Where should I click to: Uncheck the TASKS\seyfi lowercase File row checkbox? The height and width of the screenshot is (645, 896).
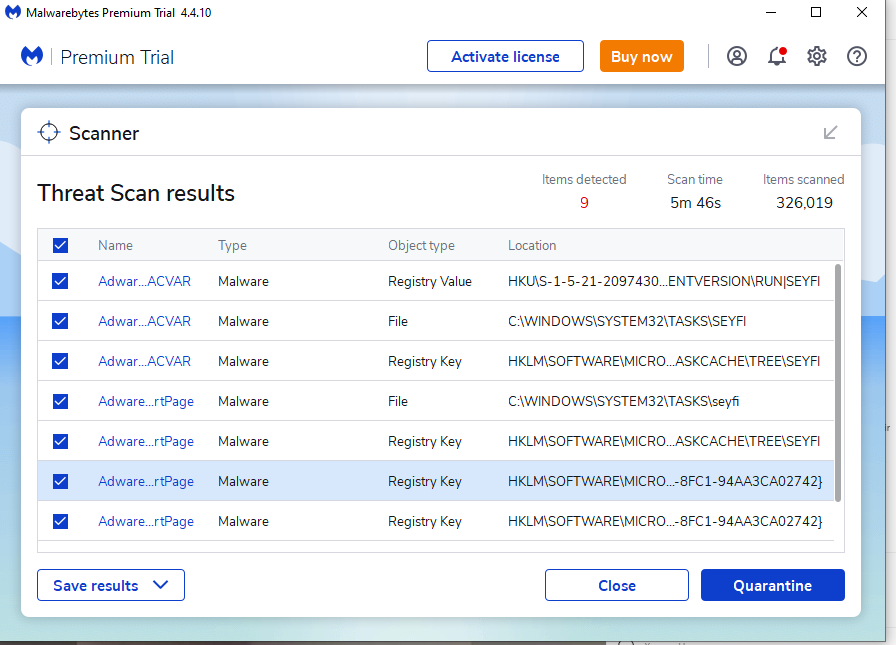(x=60, y=401)
